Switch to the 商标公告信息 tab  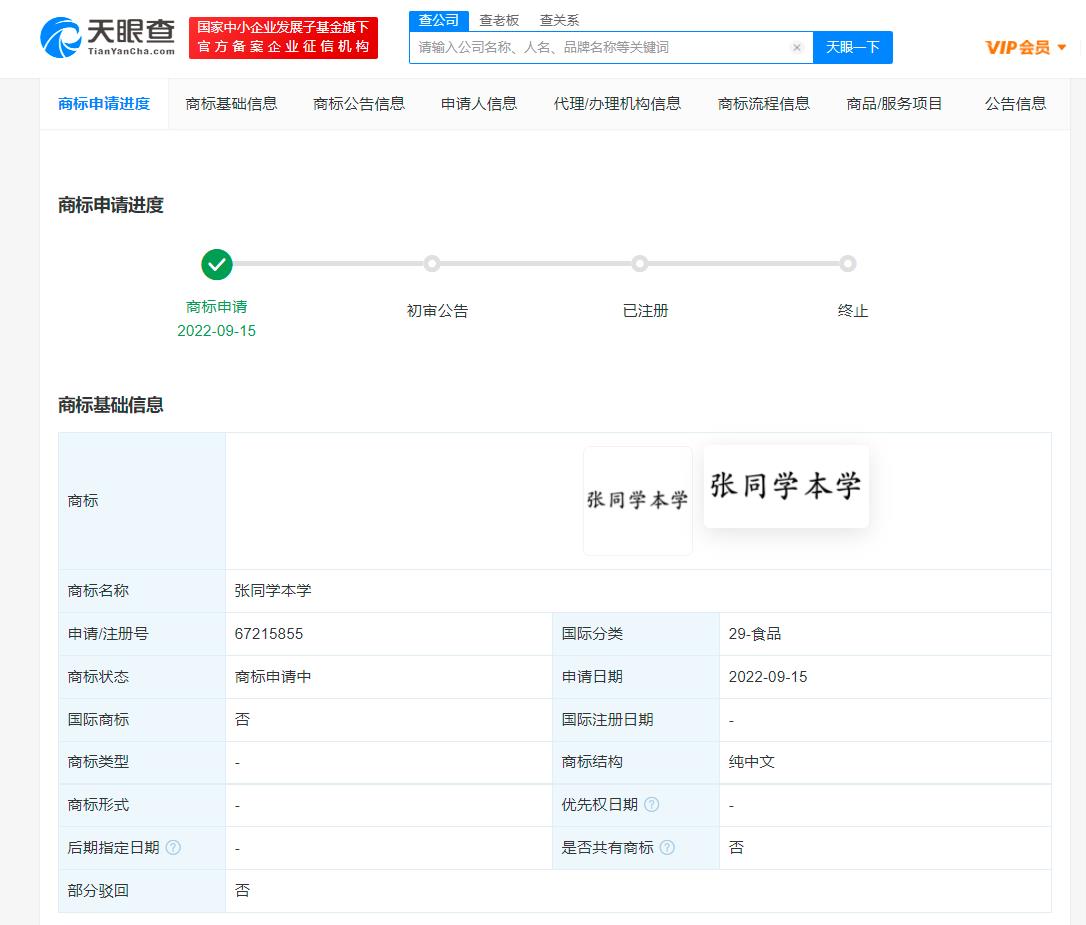pyautogui.click(x=359, y=103)
